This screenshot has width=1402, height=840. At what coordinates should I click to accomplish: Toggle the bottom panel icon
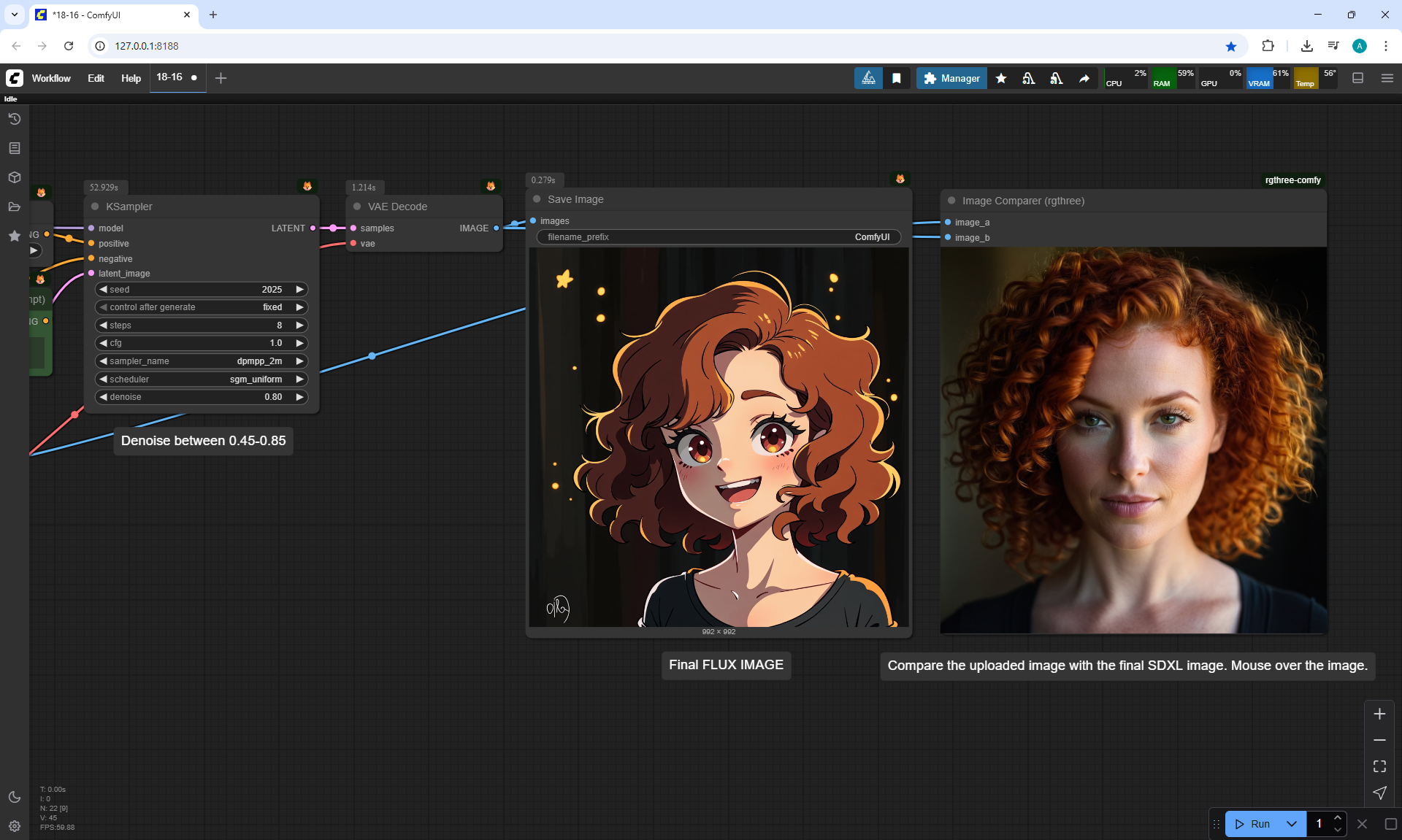click(1357, 78)
